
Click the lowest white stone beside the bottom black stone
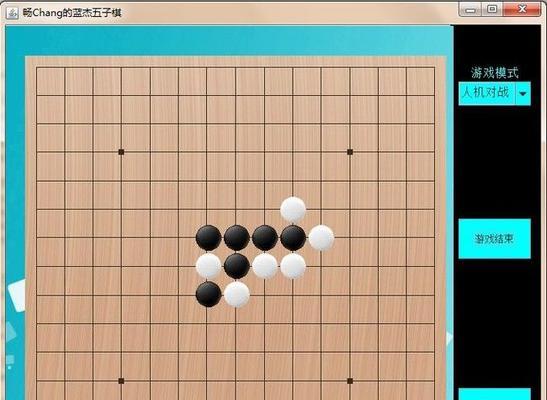[237, 295]
